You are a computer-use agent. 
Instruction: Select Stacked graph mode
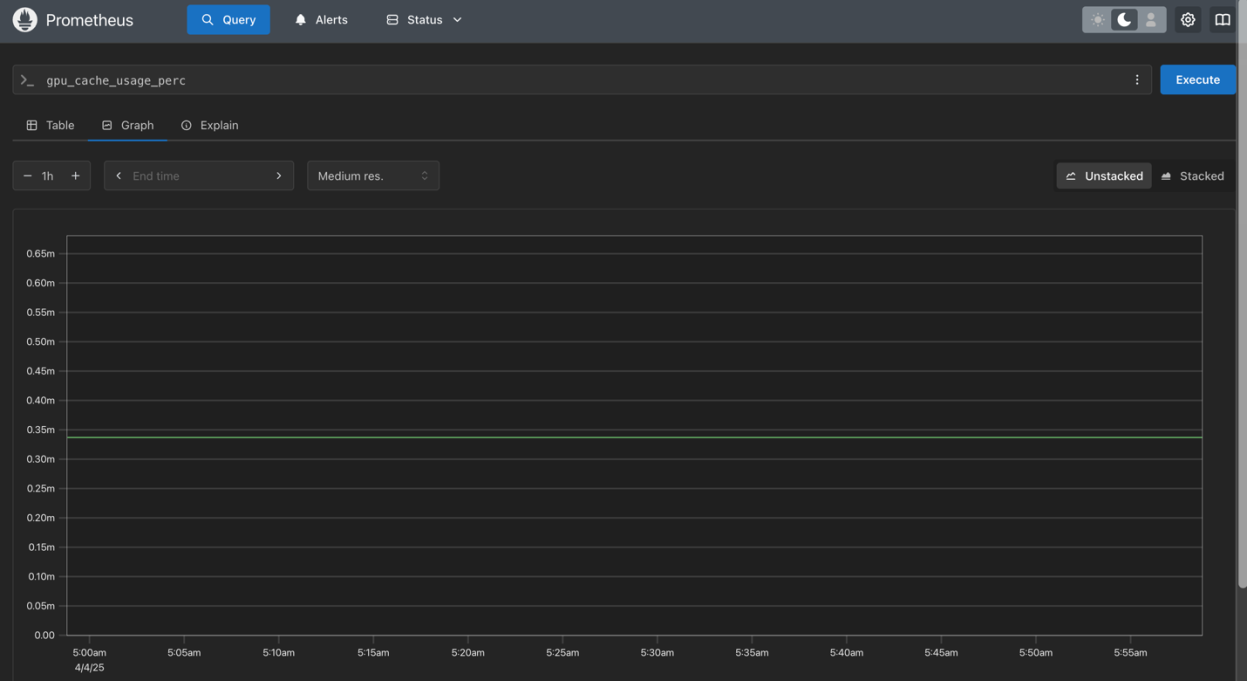[x=1192, y=176]
